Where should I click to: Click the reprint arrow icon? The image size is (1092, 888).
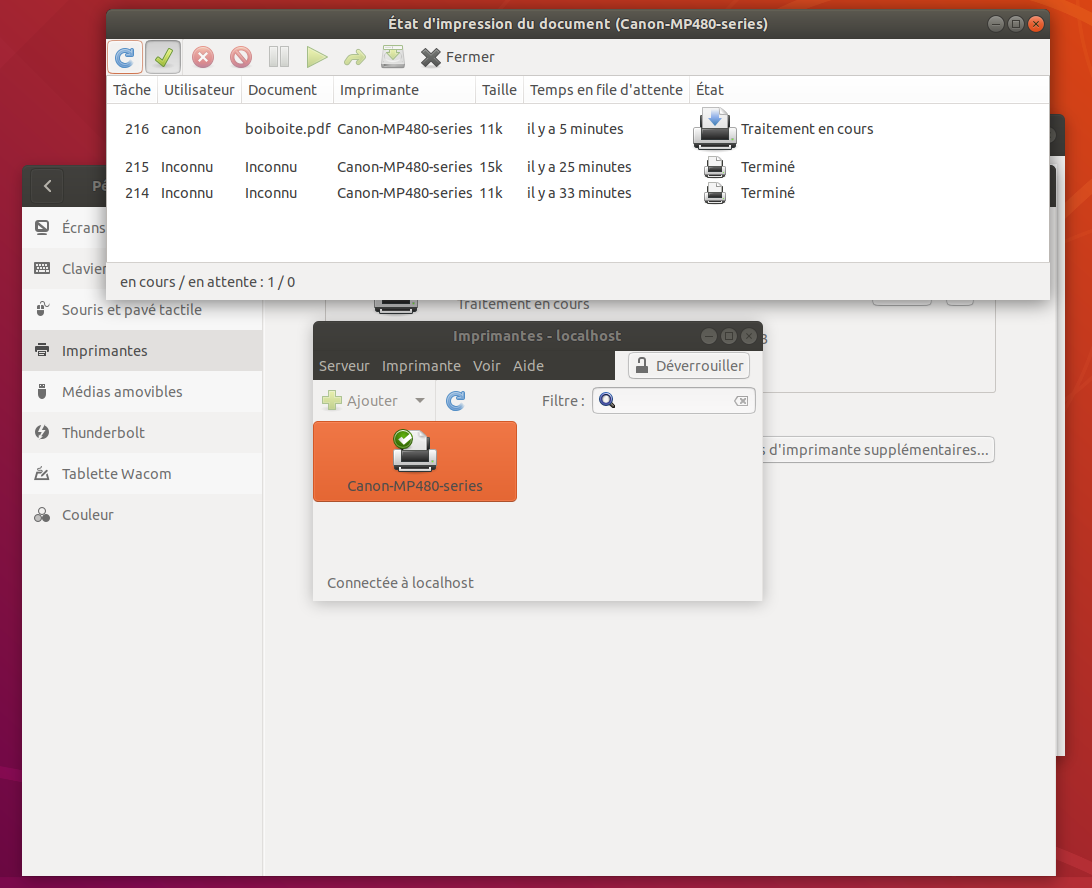pyautogui.click(x=355, y=57)
